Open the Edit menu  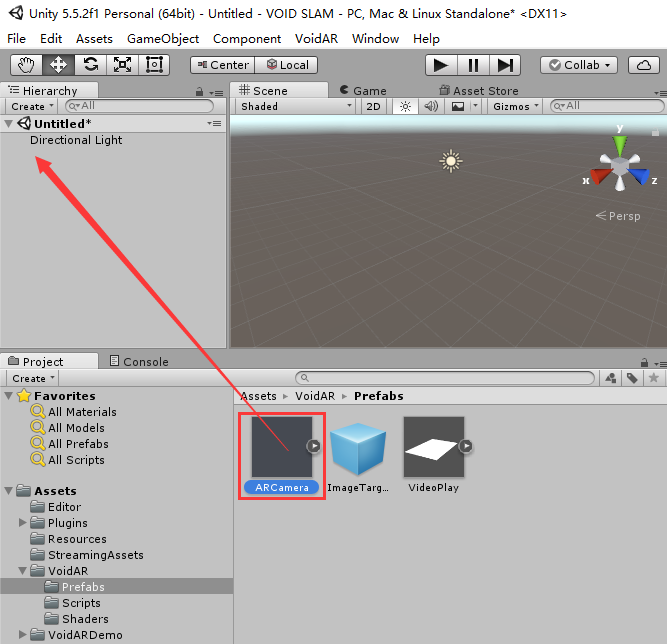pyautogui.click(x=51, y=39)
